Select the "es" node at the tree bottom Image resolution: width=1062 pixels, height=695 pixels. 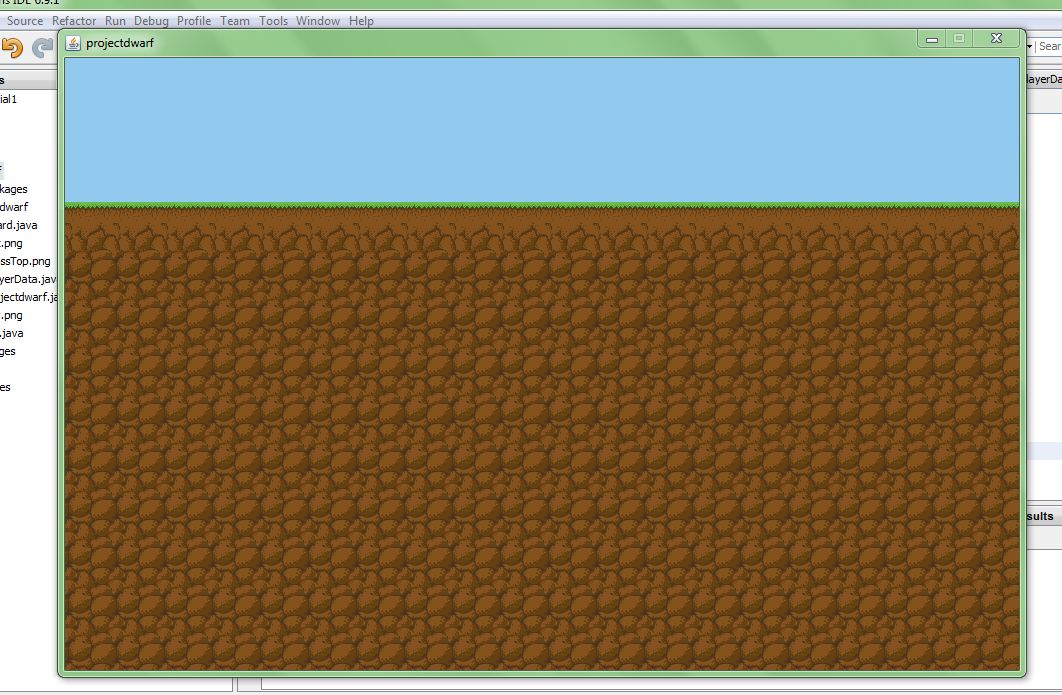5,387
